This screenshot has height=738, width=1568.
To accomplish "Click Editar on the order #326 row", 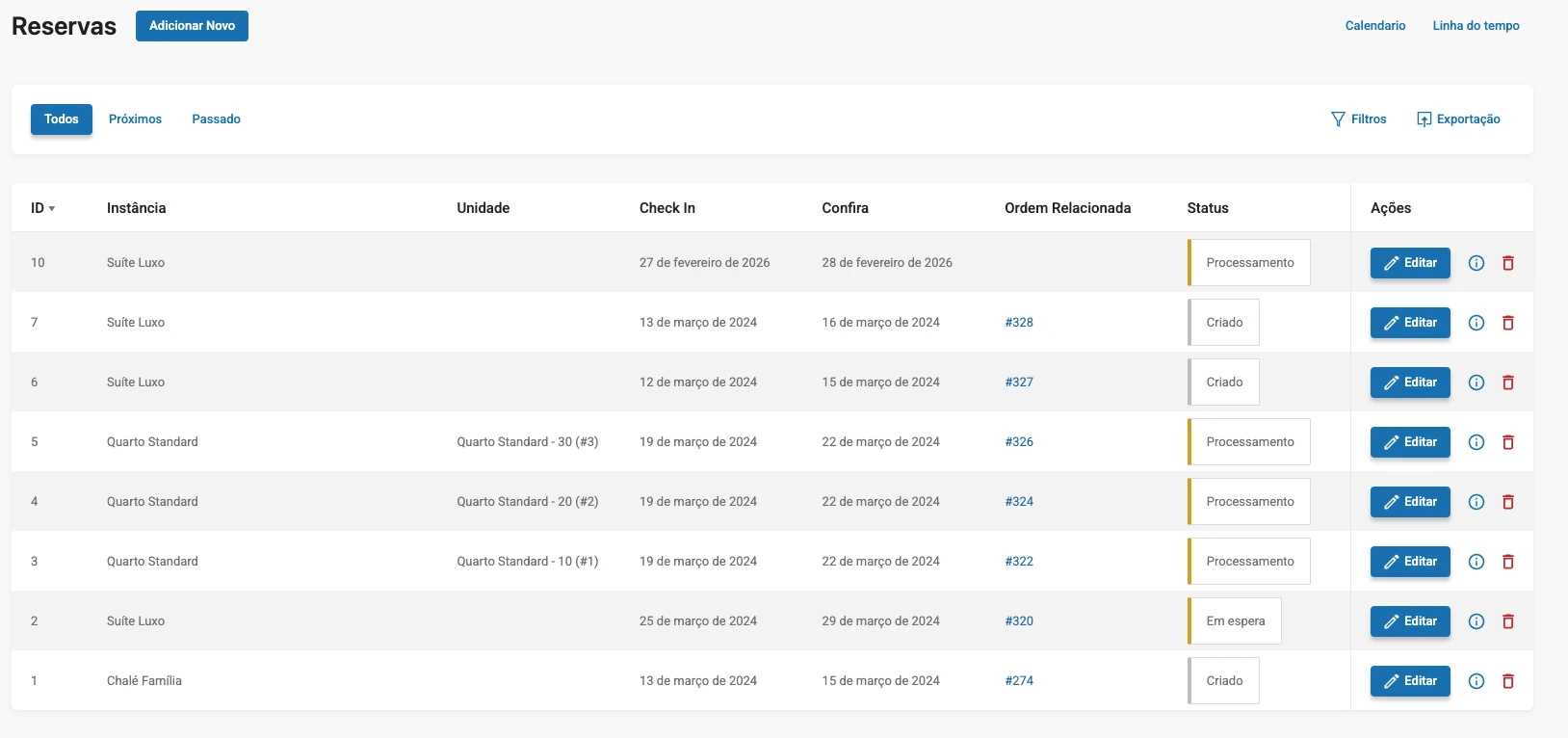I will (x=1410, y=442).
